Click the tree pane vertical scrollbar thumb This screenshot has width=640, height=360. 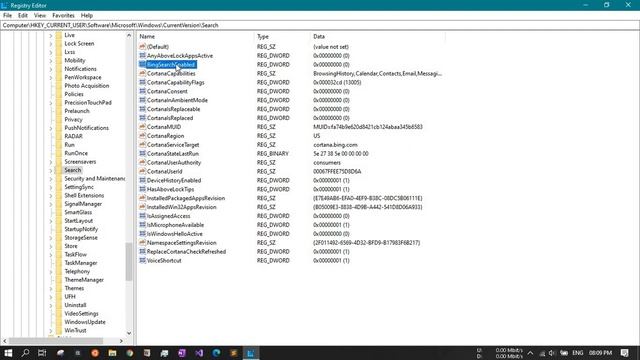click(x=129, y=262)
